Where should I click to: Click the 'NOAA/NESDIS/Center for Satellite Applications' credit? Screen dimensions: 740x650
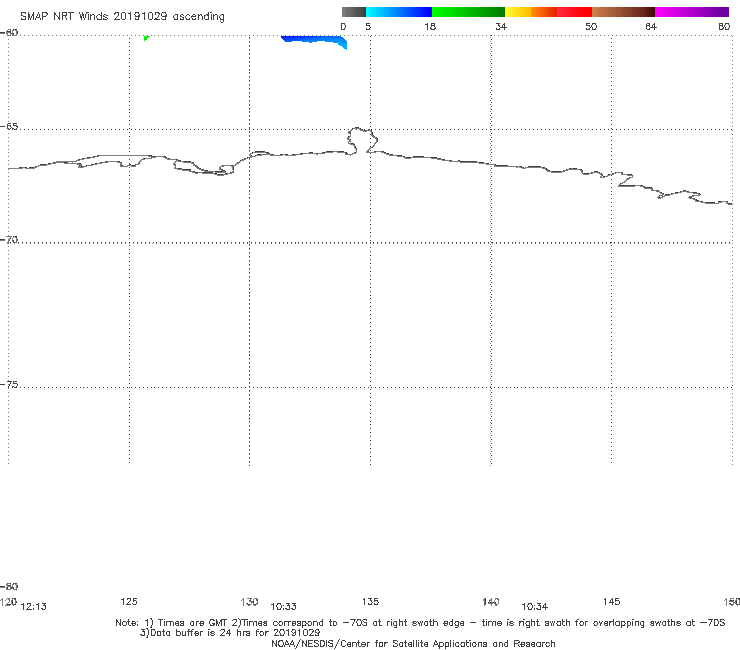(413, 643)
